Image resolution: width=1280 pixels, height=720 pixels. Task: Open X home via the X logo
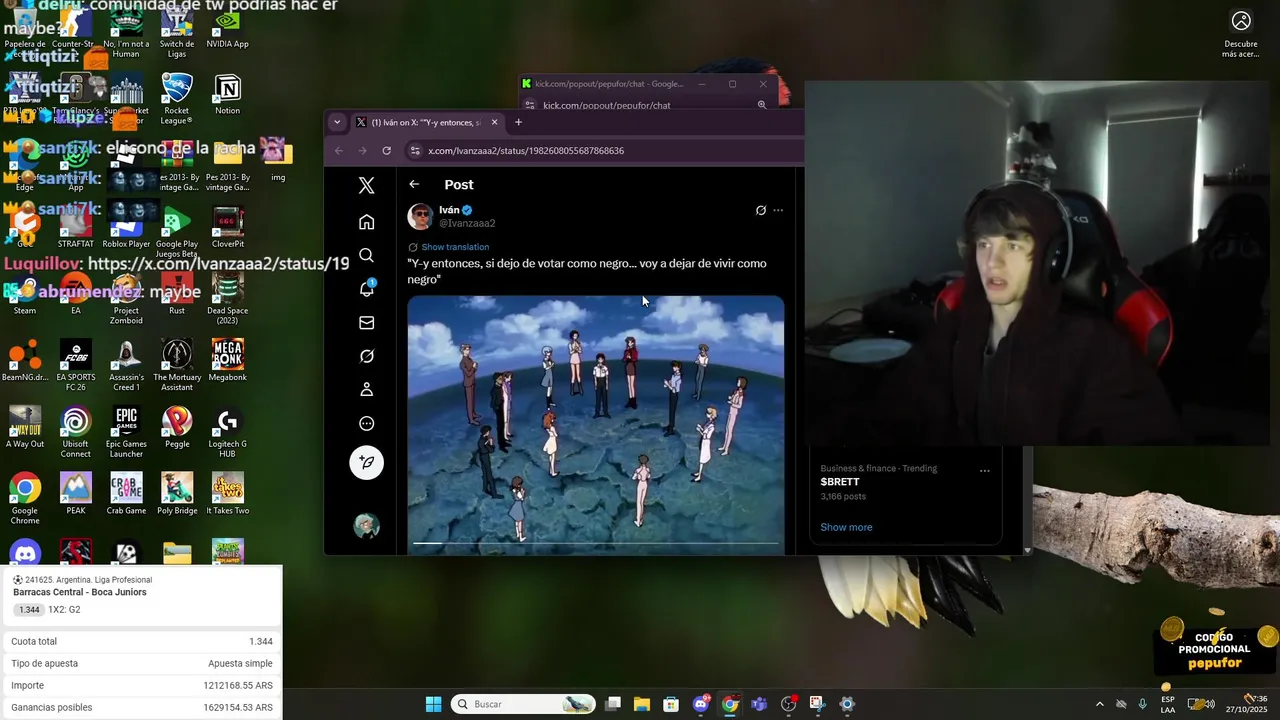(x=366, y=186)
